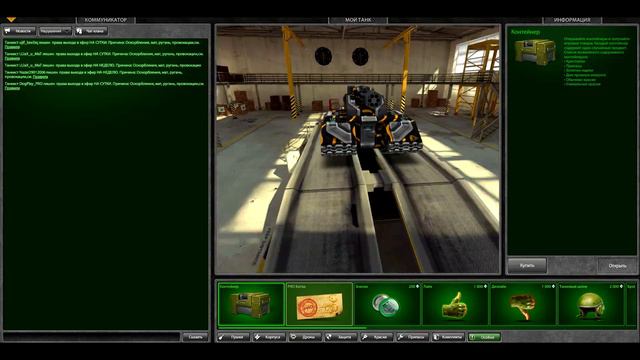Image resolution: width=640 pixels, height=360 pixels.
Task: Click into the chat message input field
Action: coord(91,337)
